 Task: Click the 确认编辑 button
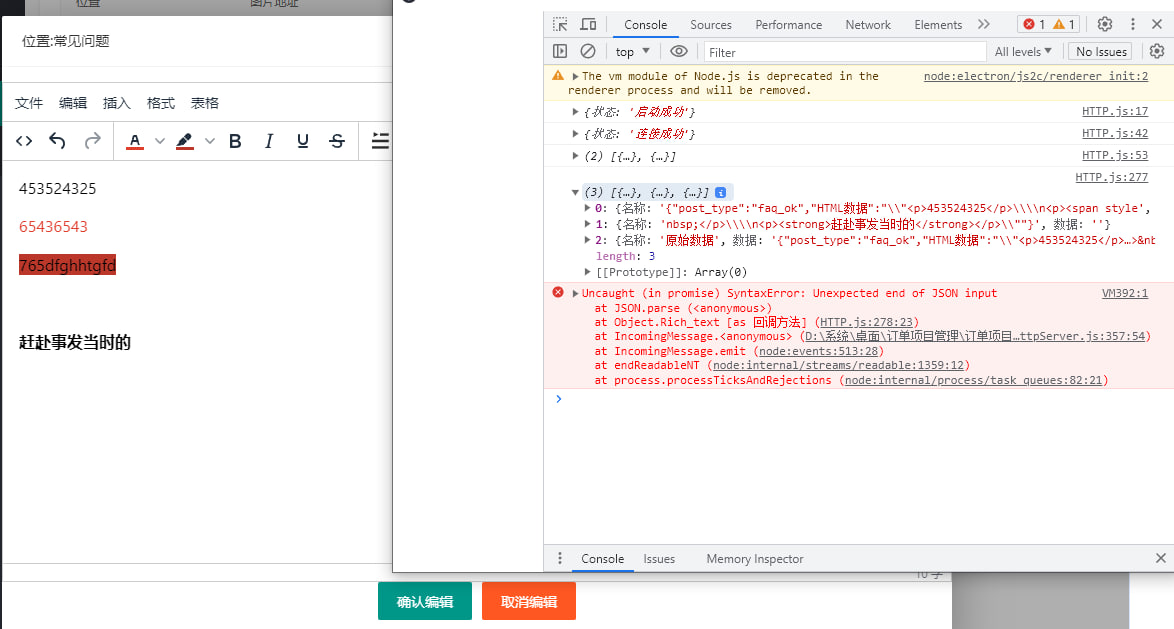pyautogui.click(x=425, y=601)
